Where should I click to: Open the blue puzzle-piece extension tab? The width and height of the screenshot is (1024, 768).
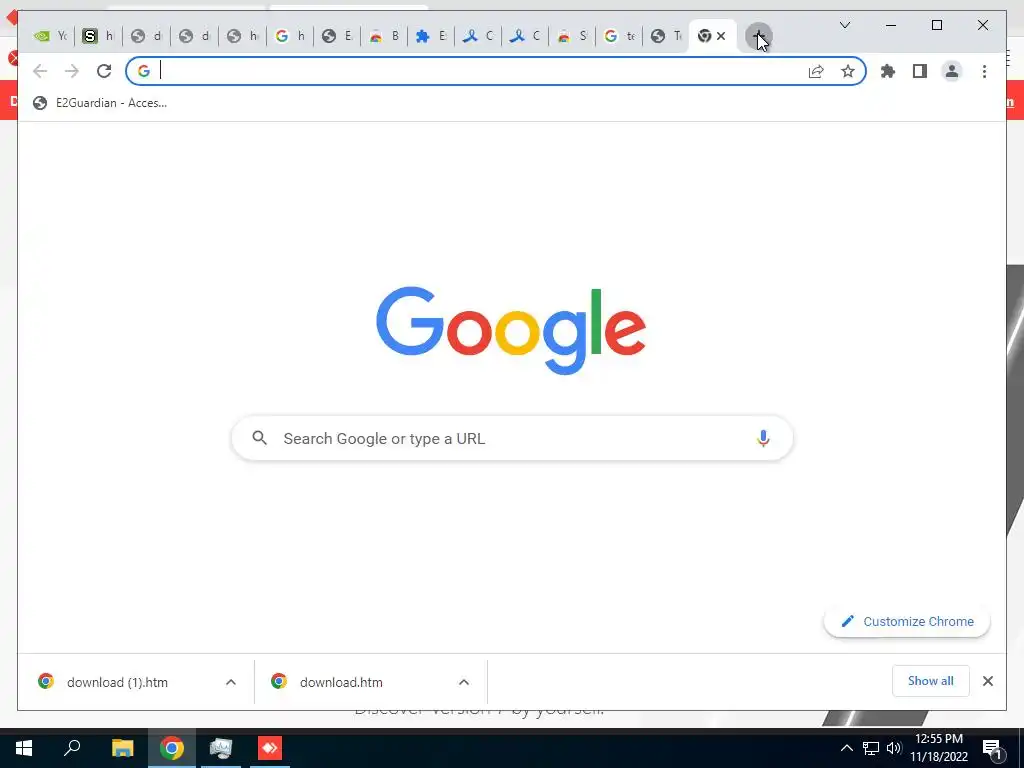431,36
